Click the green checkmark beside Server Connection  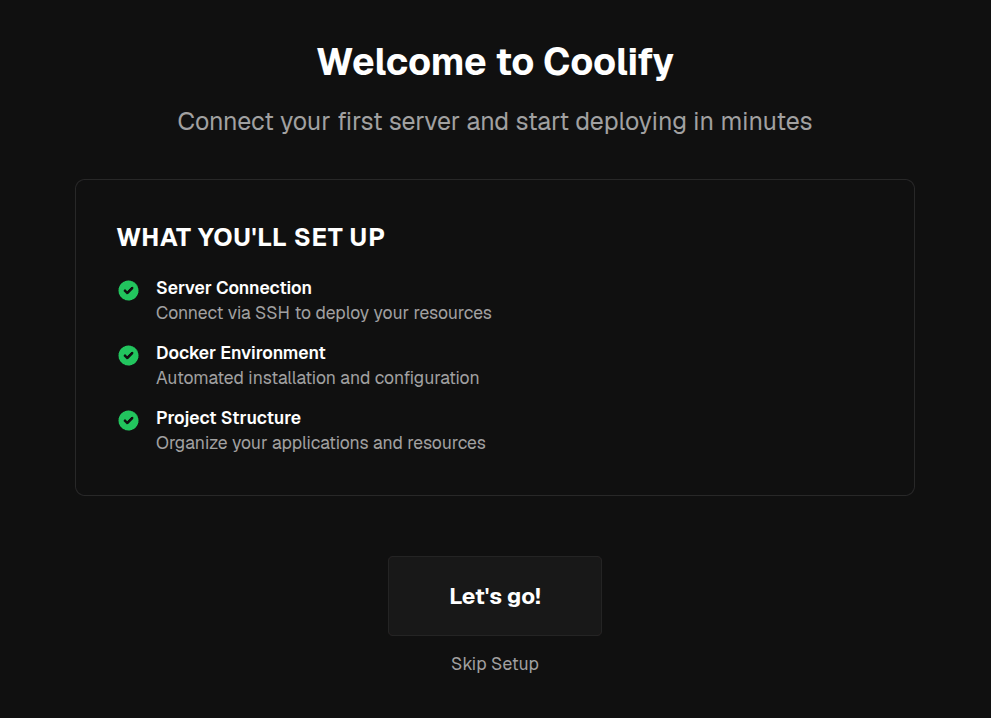pyautogui.click(x=128, y=290)
